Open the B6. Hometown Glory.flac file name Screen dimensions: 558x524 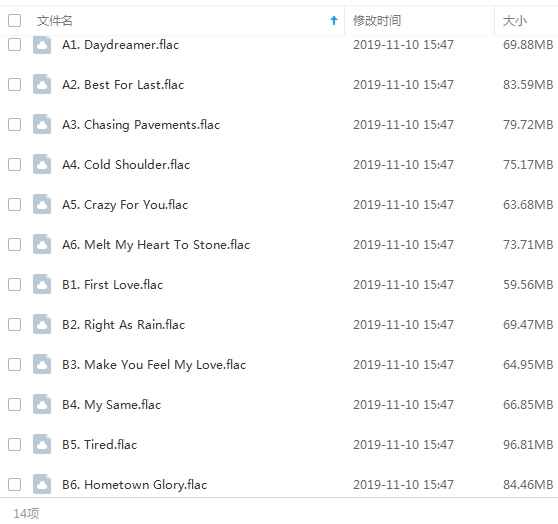(x=135, y=484)
